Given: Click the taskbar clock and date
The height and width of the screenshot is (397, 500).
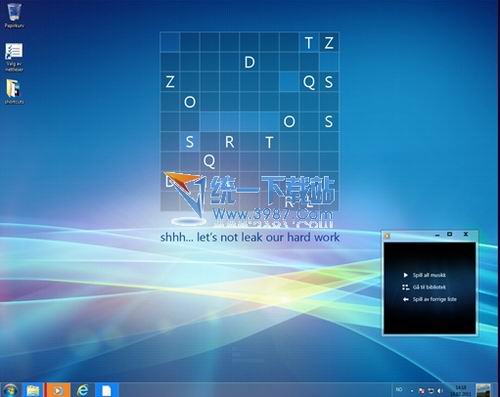Looking at the screenshot, I should [x=460, y=391].
